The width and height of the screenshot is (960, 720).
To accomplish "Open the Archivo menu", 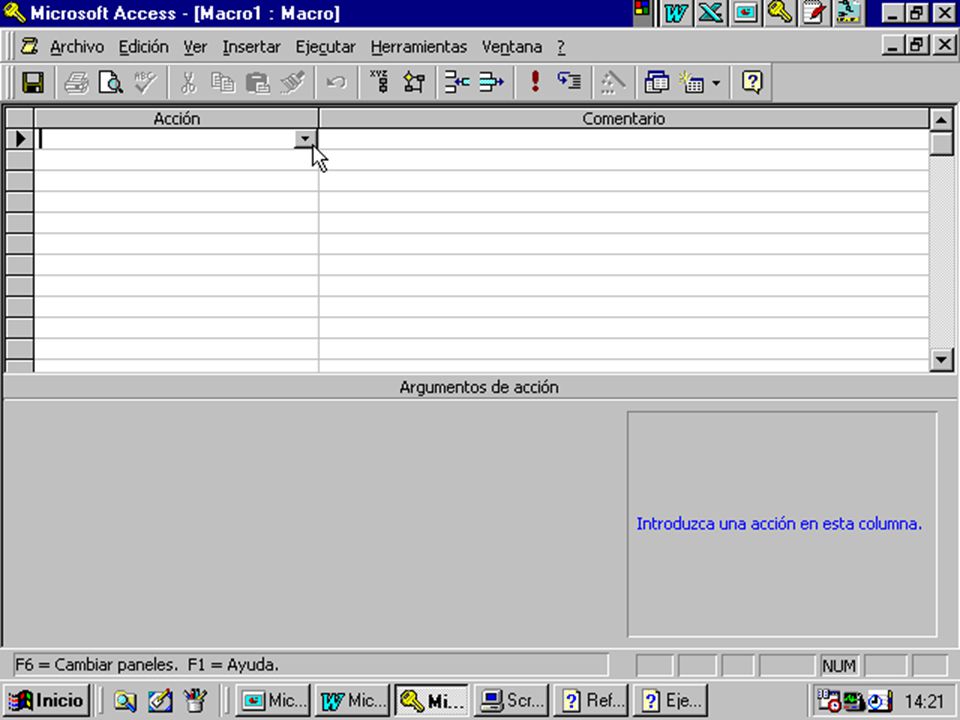I will pos(77,47).
